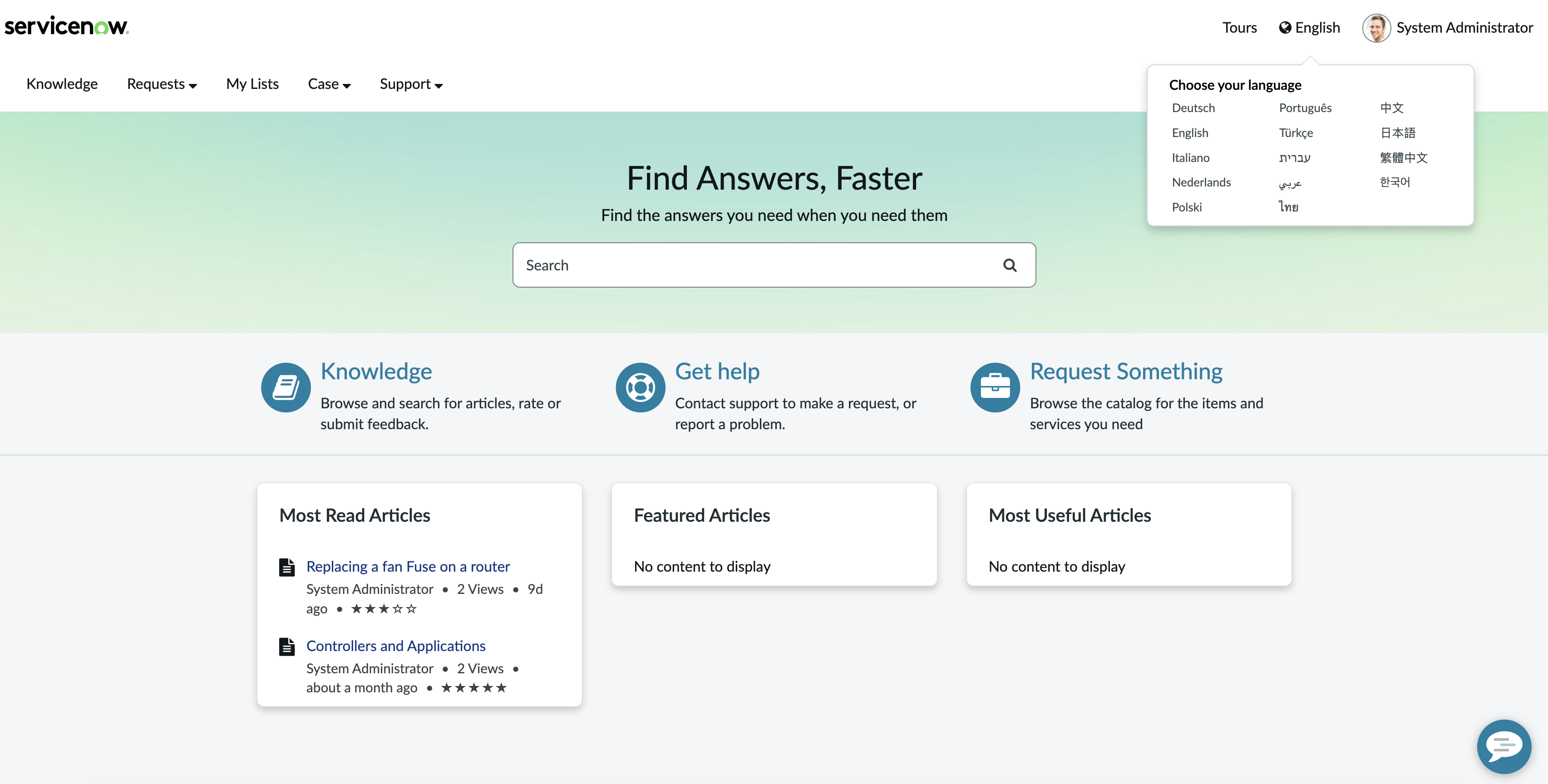Select Deutsch language
Screen dimensions: 1548x784
[1193, 108]
